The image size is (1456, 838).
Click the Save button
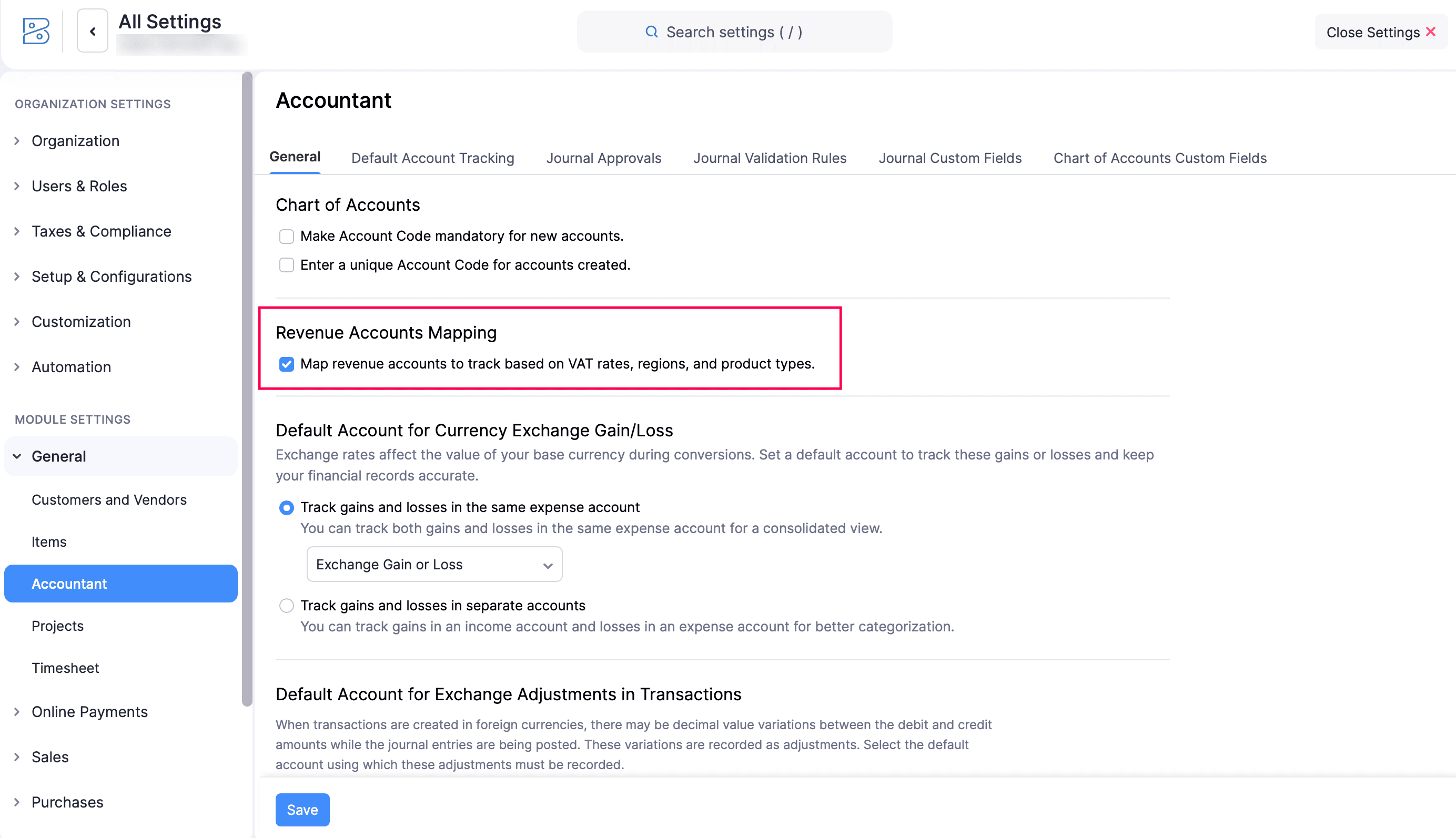[302, 809]
